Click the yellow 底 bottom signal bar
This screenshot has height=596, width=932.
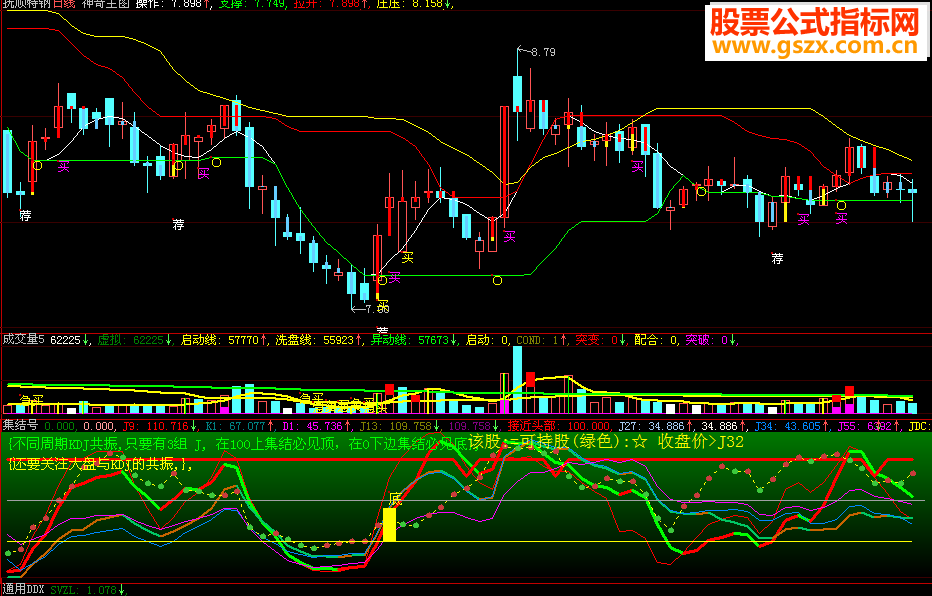390,524
